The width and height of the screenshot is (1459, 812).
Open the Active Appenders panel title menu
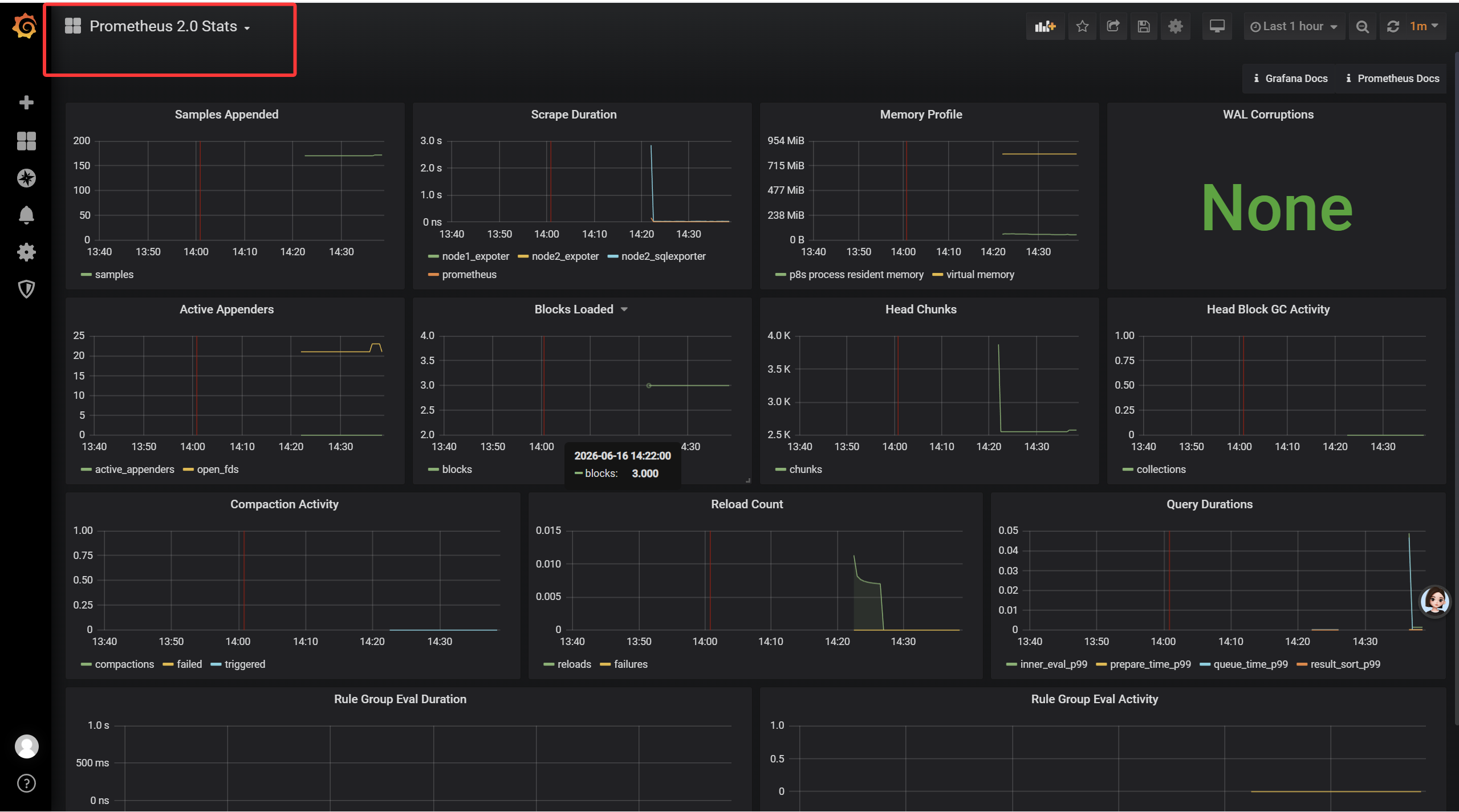[226, 309]
